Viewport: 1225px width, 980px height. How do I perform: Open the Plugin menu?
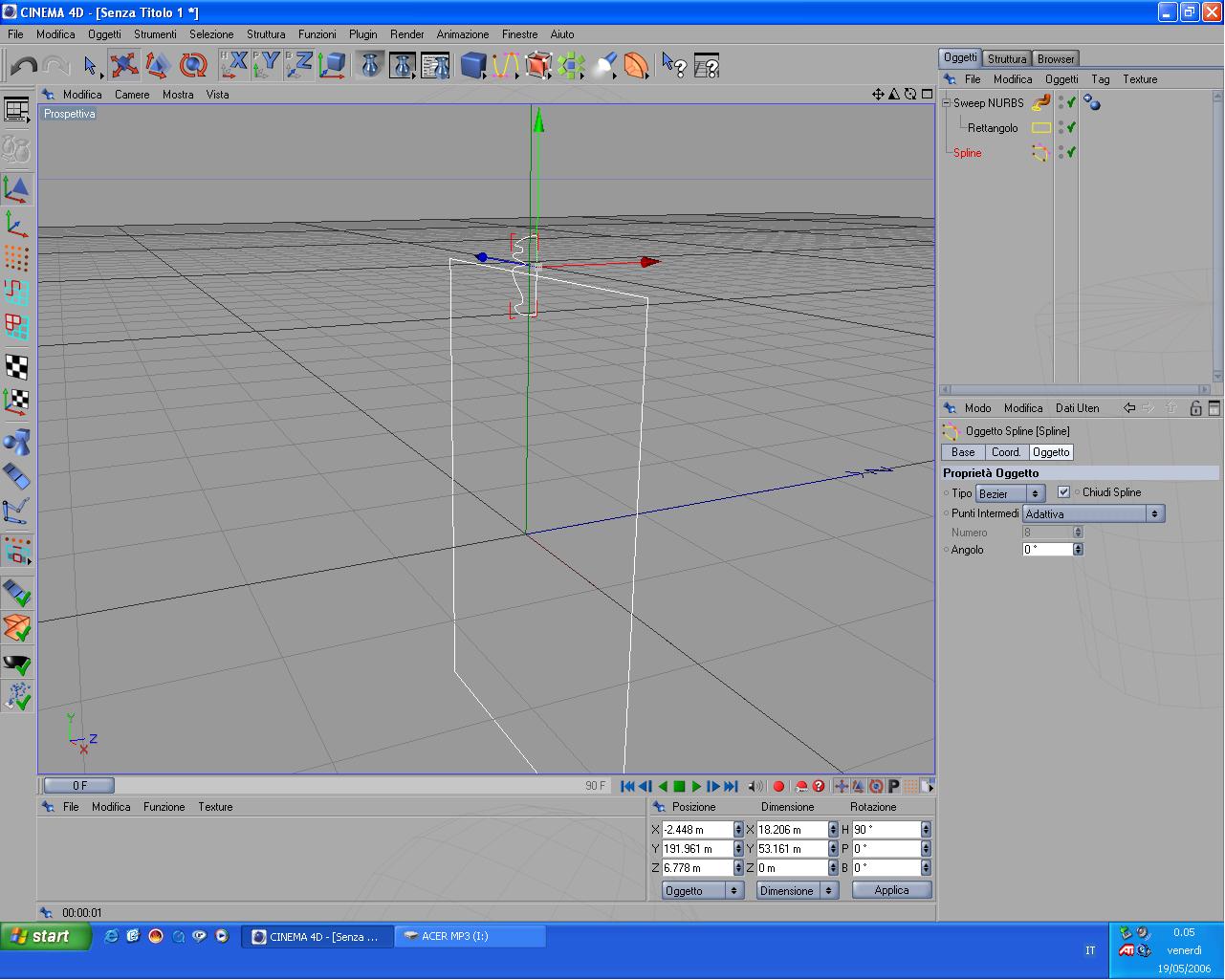[362, 34]
